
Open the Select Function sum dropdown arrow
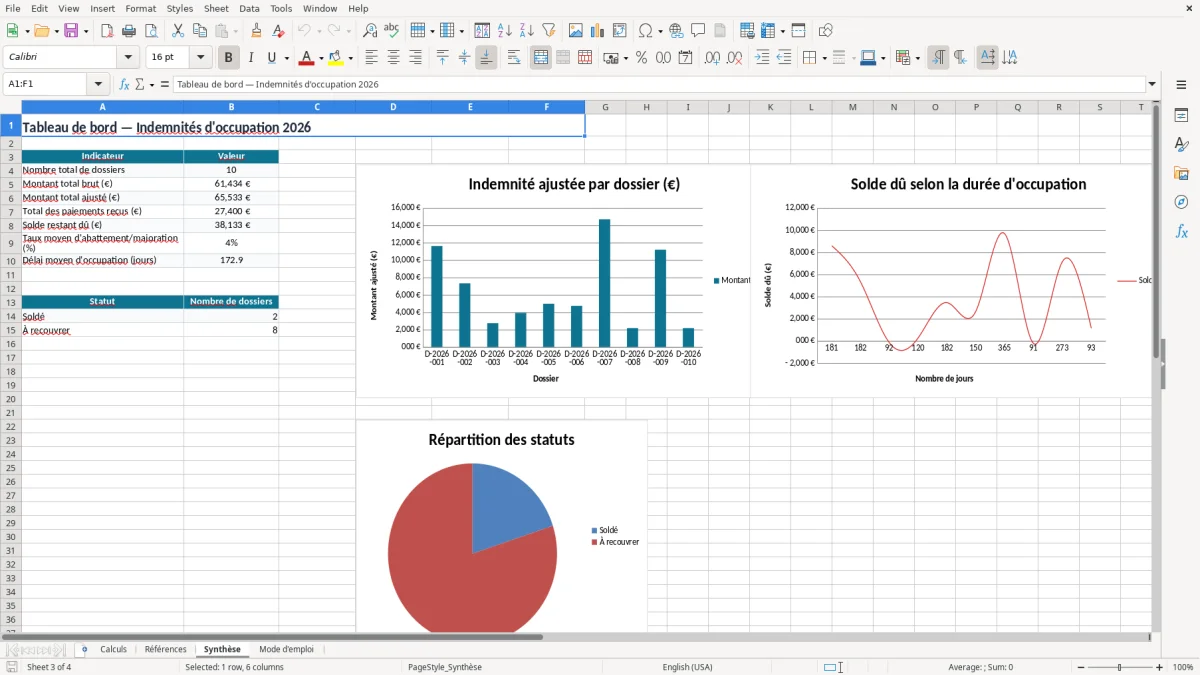pos(152,84)
